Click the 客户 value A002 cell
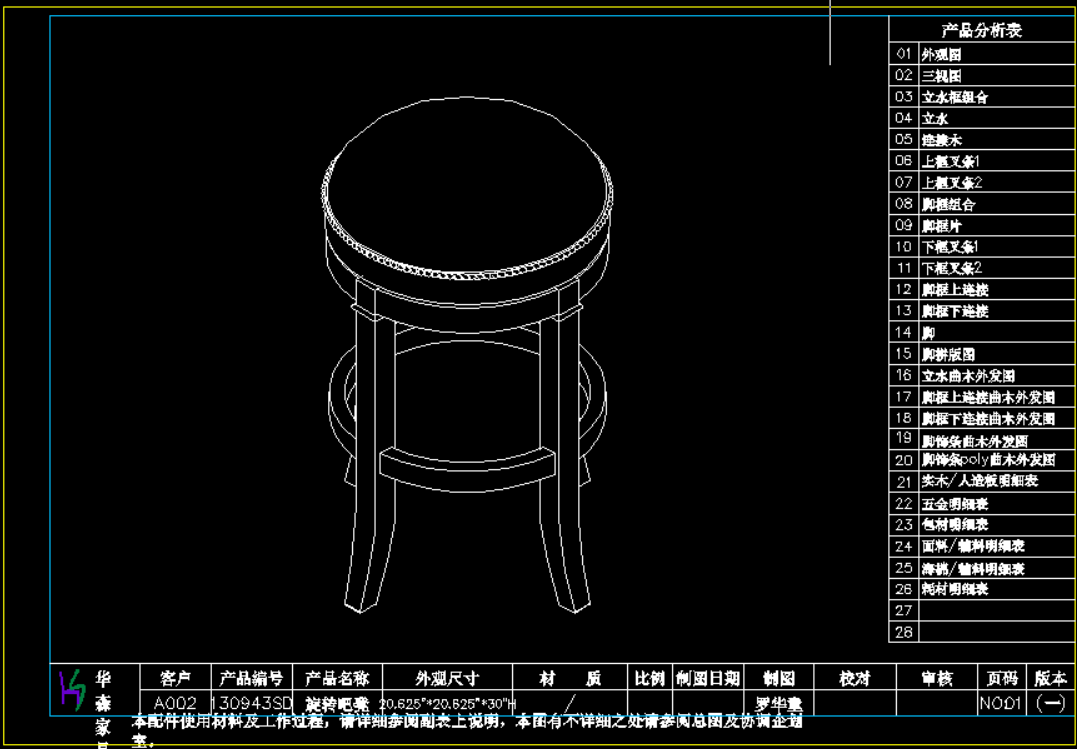Viewport: 1077px width, 749px height. pyautogui.click(x=175, y=703)
